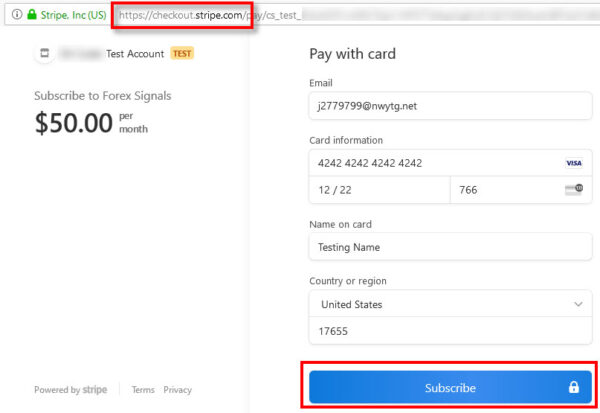The image size is (600, 413).
Task: Click the checkout.stripe.com URL in address bar
Action: coord(181,16)
